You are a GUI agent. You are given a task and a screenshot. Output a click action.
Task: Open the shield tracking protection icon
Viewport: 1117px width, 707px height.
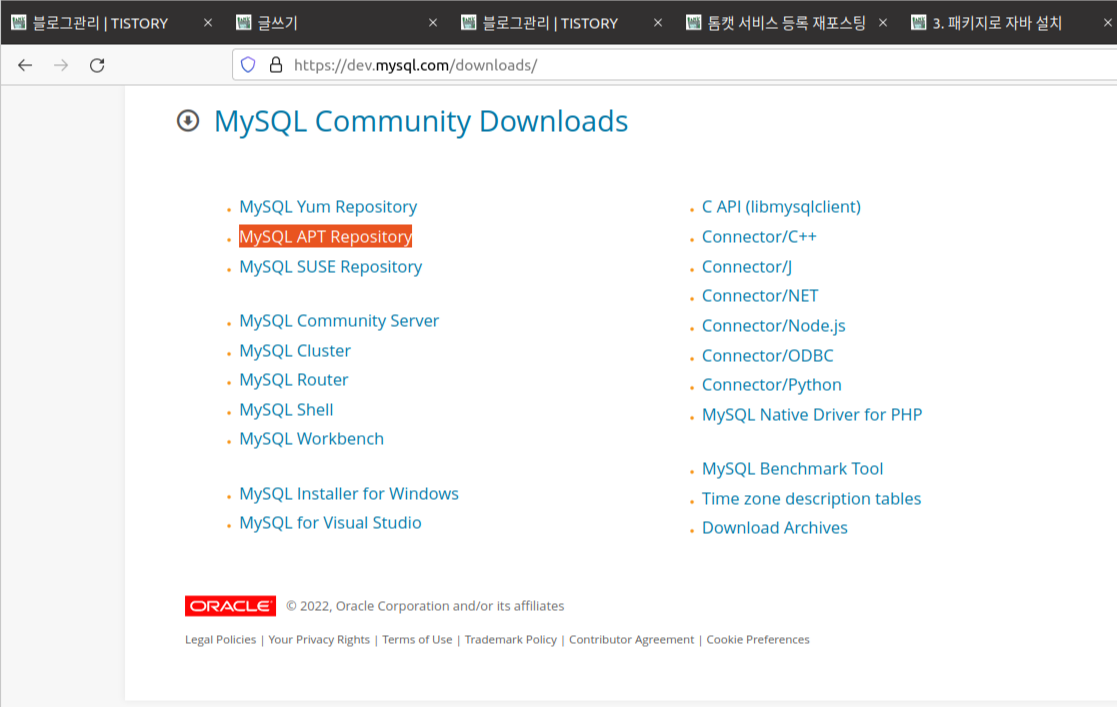[x=248, y=65]
